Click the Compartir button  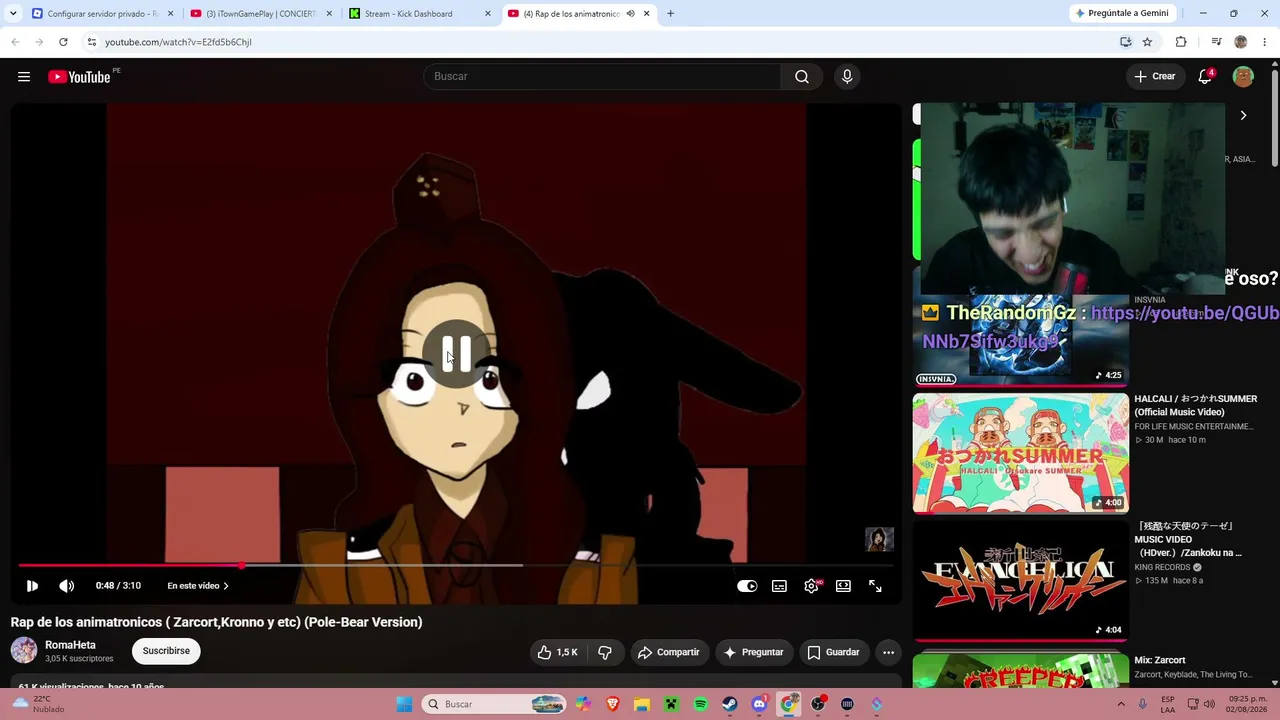coord(669,652)
